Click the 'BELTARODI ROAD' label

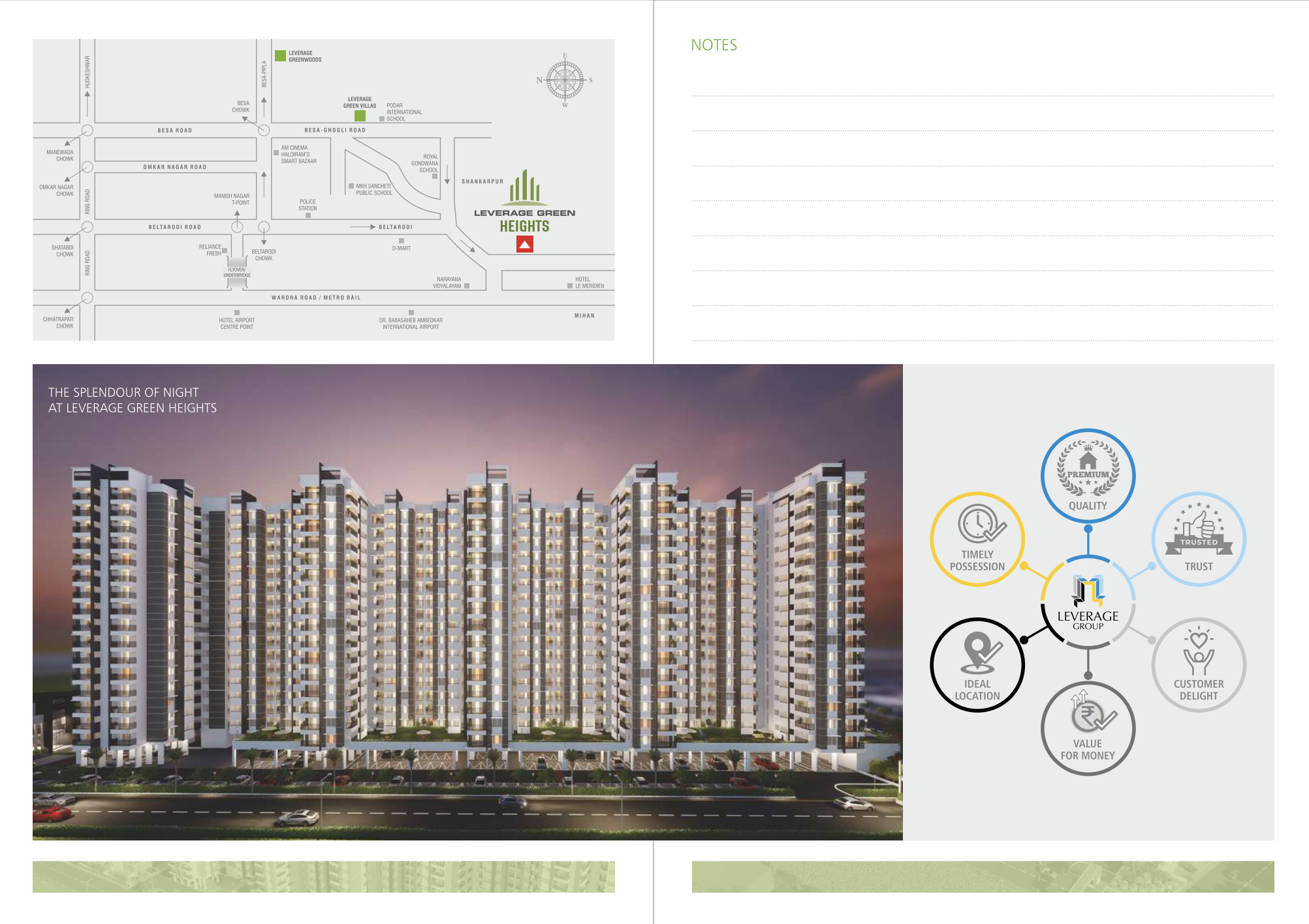(x=175, y=227)
